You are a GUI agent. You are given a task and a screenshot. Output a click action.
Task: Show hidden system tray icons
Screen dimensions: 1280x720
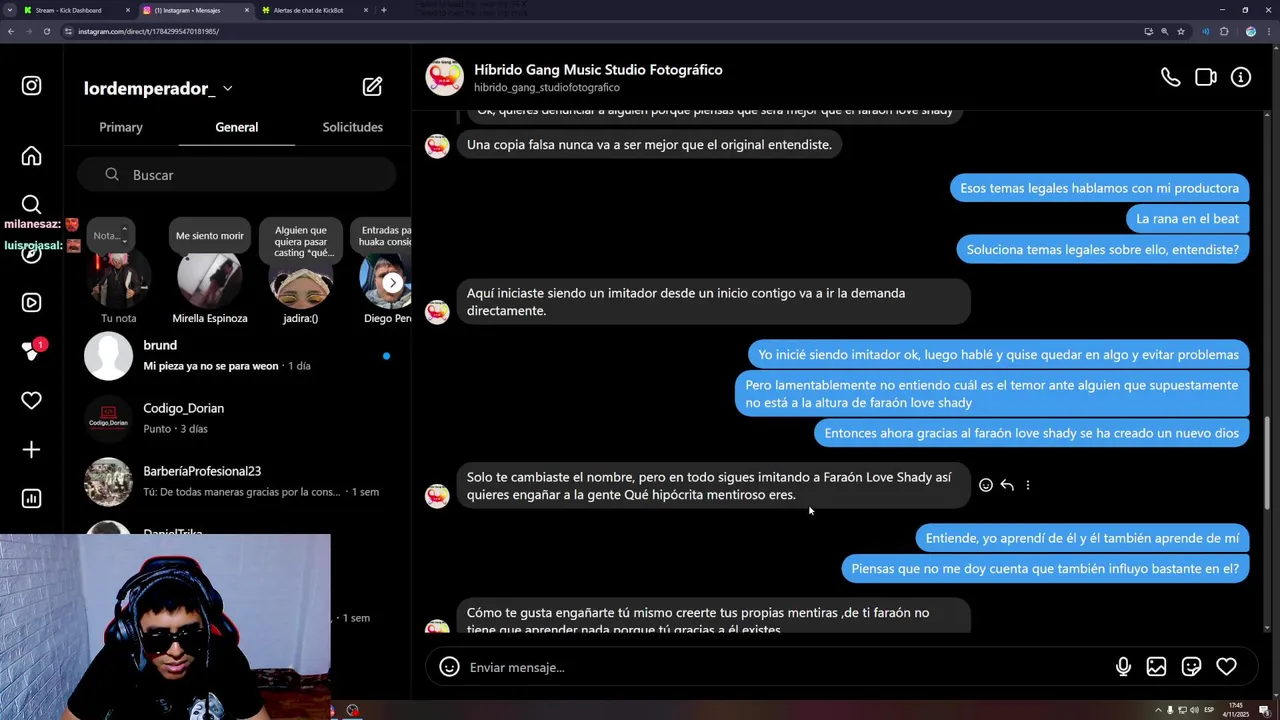[x=1159, y=710]
